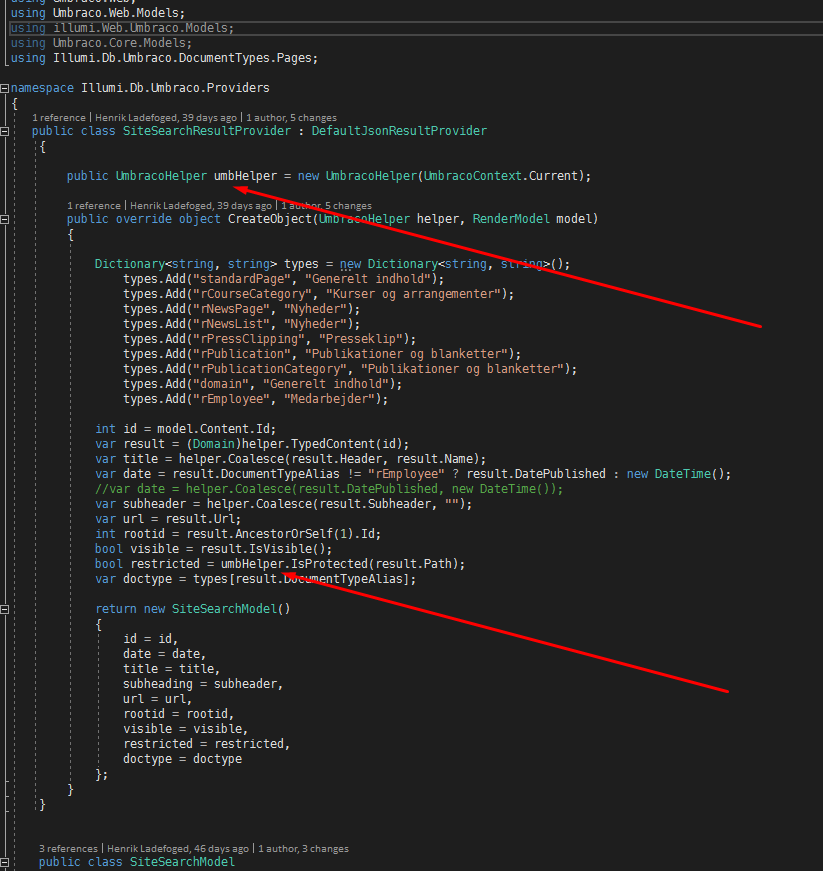The image size is (823, 871).
Task: Collapse the CreateObject method body
Action: (4, 219)
